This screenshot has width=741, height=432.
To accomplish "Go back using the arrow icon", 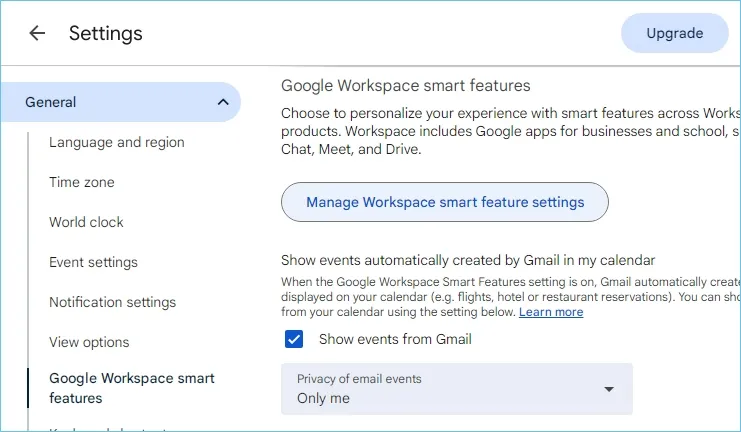I will pyautogui.click(x=37, y=33).
